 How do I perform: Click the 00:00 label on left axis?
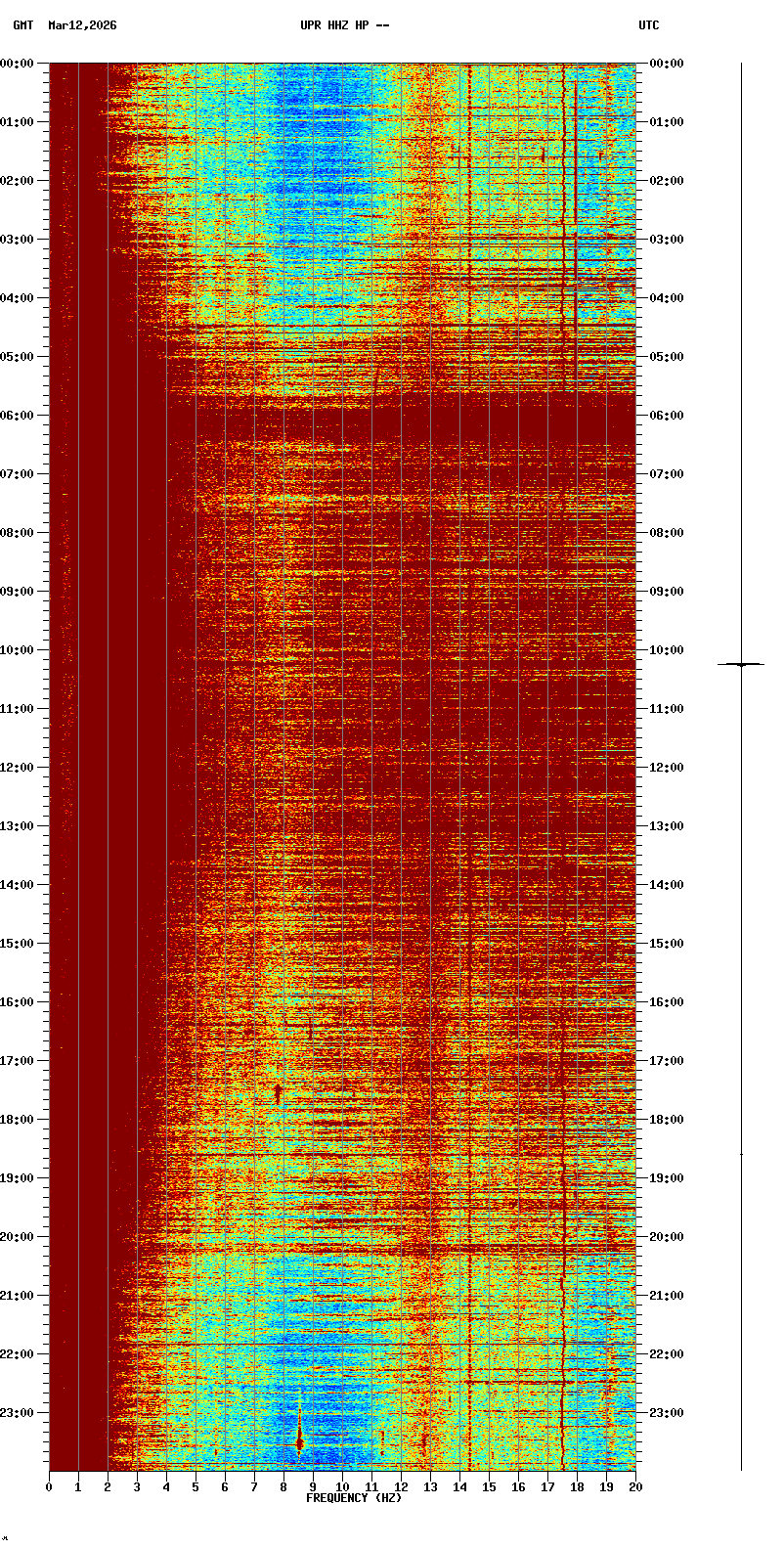[x=18, y=64]
